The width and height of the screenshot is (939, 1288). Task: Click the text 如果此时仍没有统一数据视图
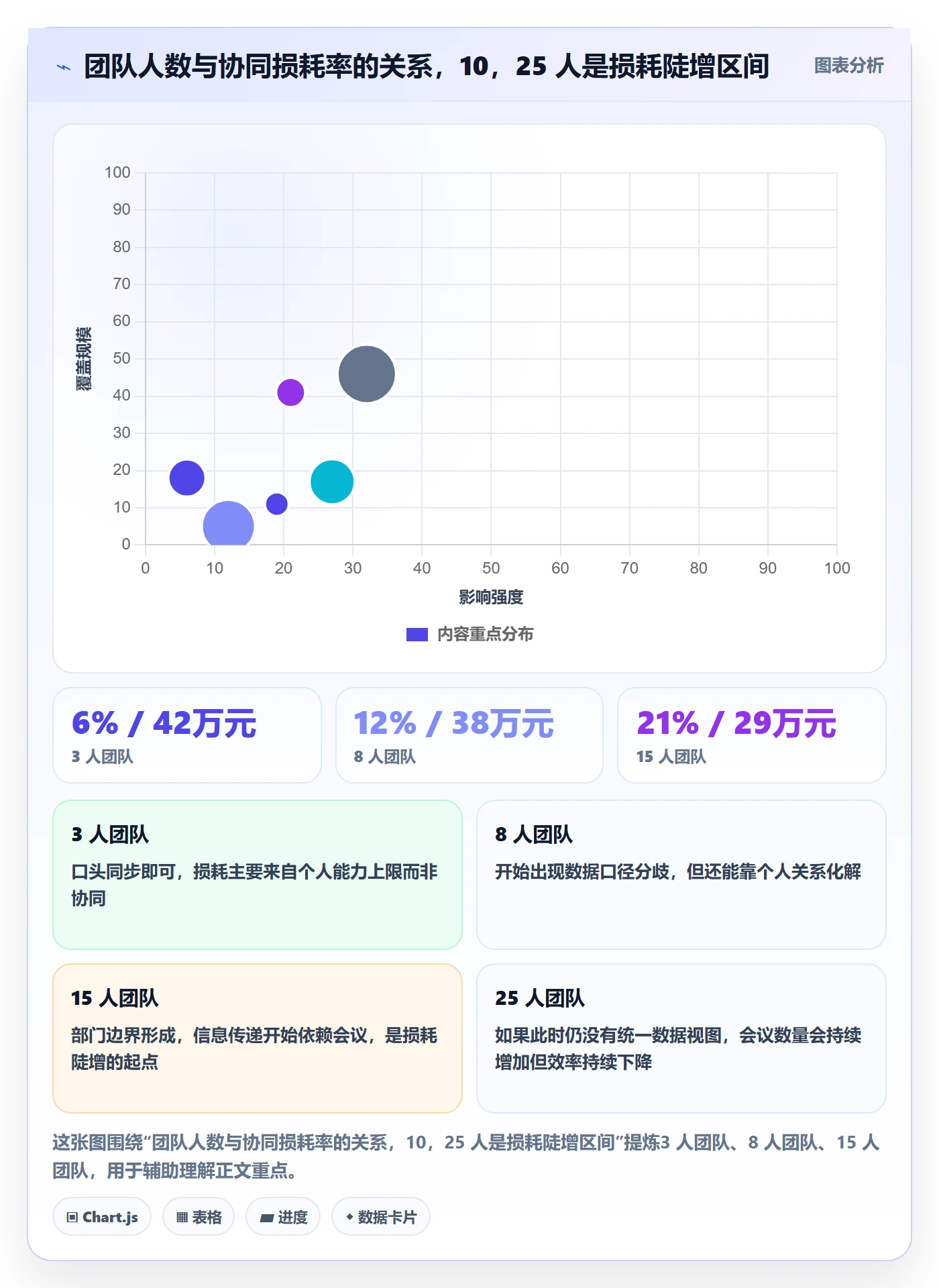pos(608,1035)
